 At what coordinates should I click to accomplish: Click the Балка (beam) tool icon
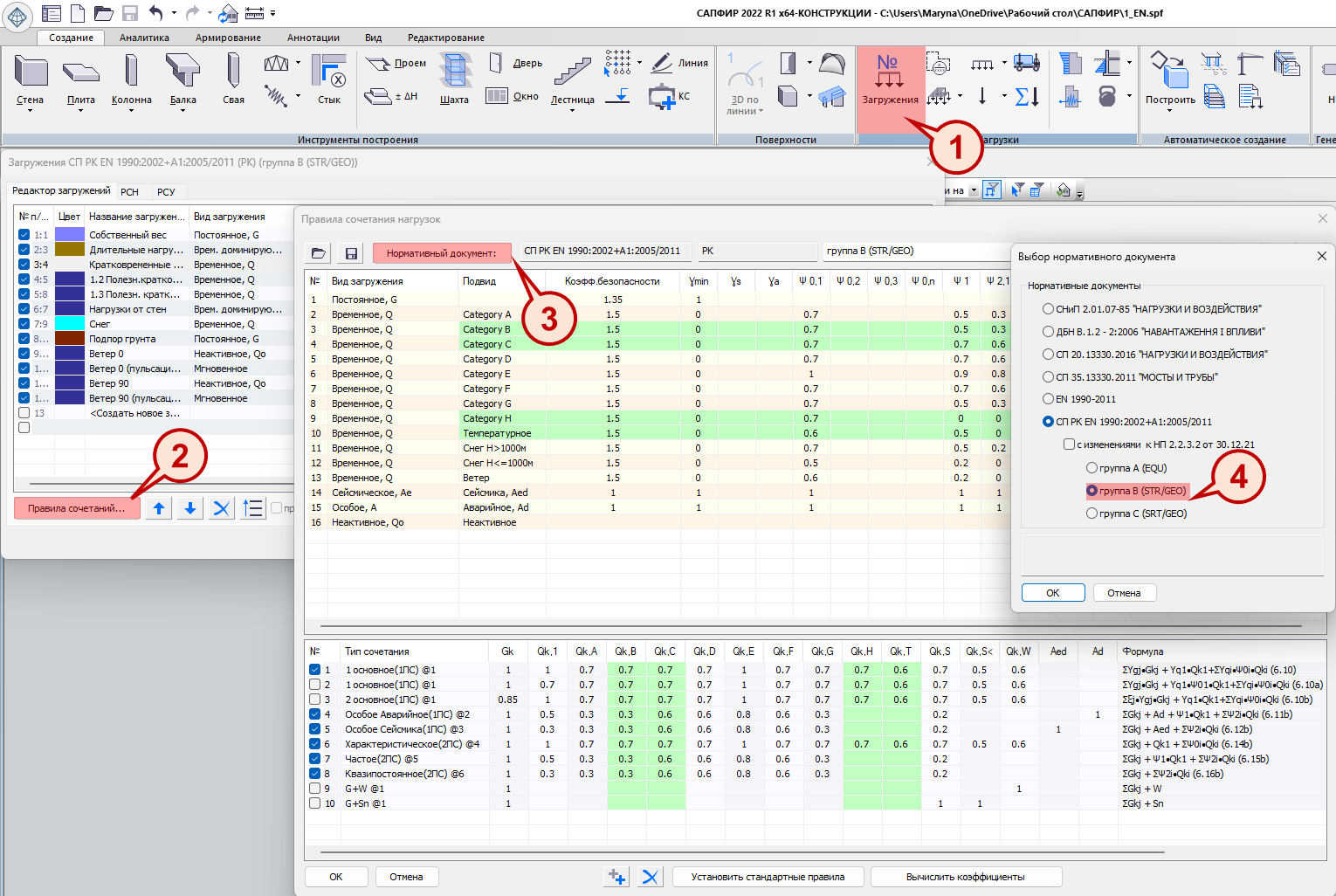tap(182, 72)
